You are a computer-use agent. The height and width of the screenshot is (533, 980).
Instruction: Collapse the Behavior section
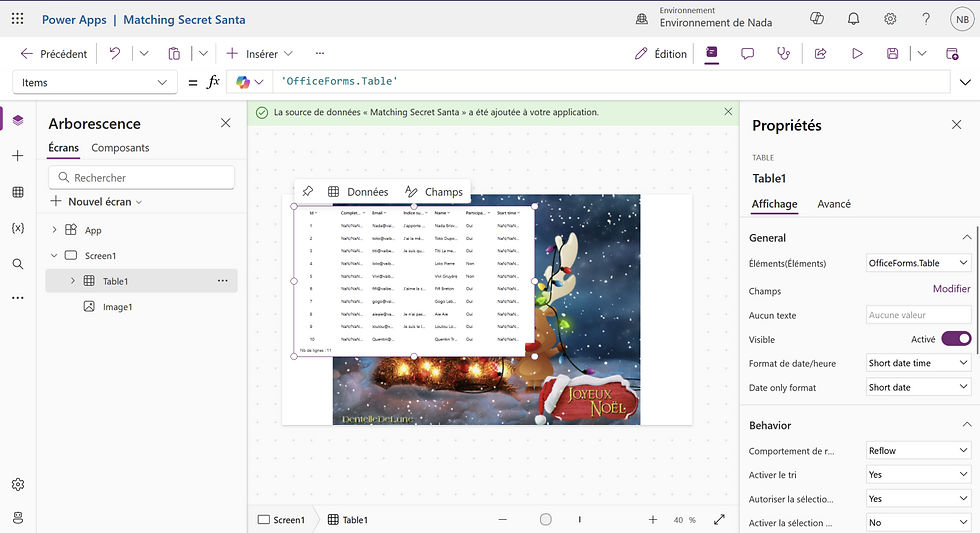point(967,425)
